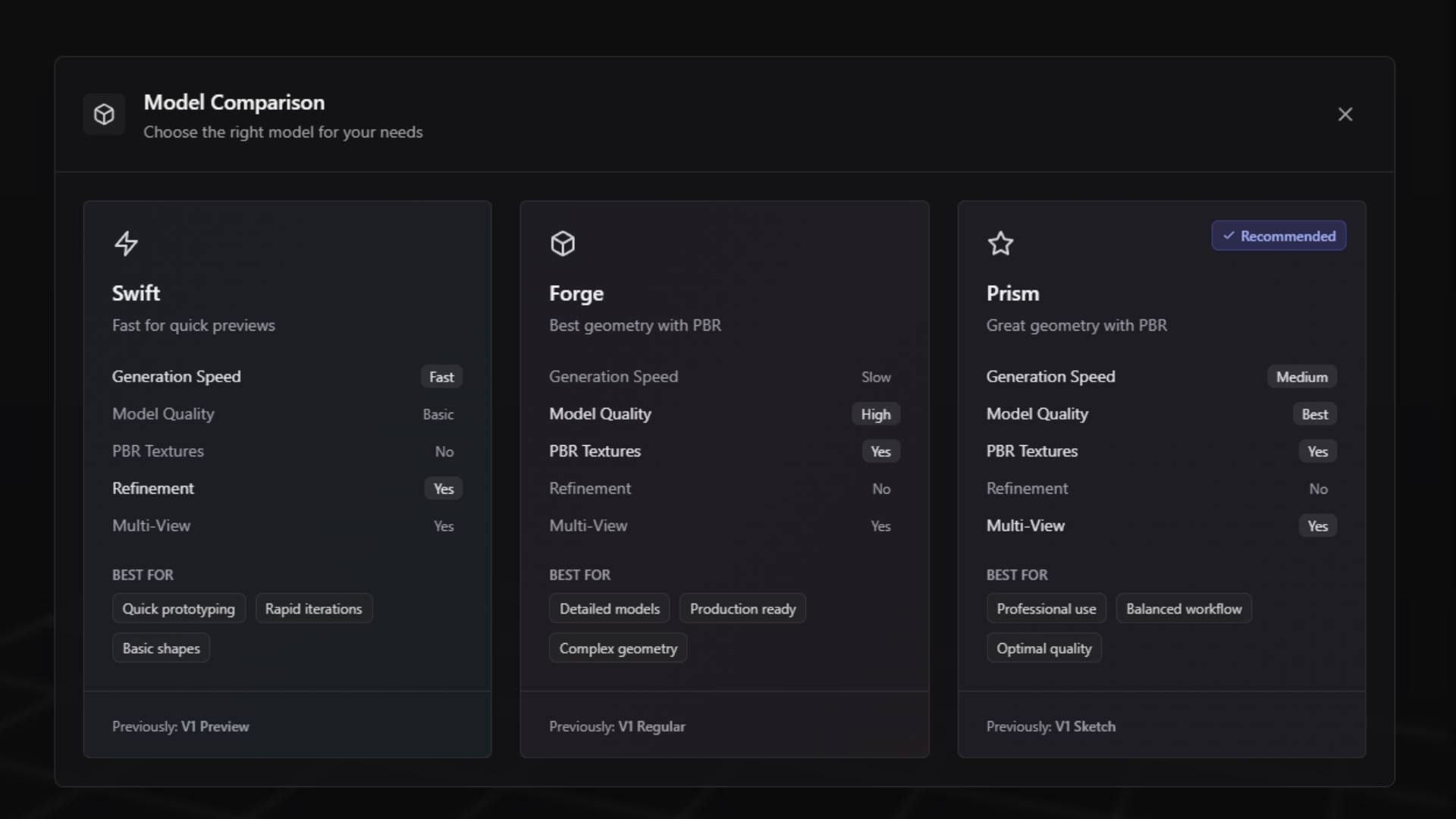Select the Swift model title
The height and width of the screenshot is (819, 1456).
point(136,293)
